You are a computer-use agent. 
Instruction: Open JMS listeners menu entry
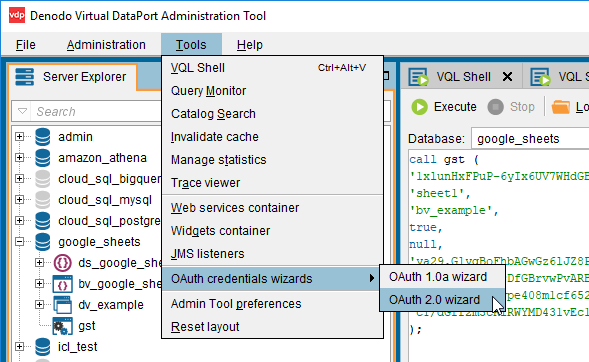click(272, 254)
